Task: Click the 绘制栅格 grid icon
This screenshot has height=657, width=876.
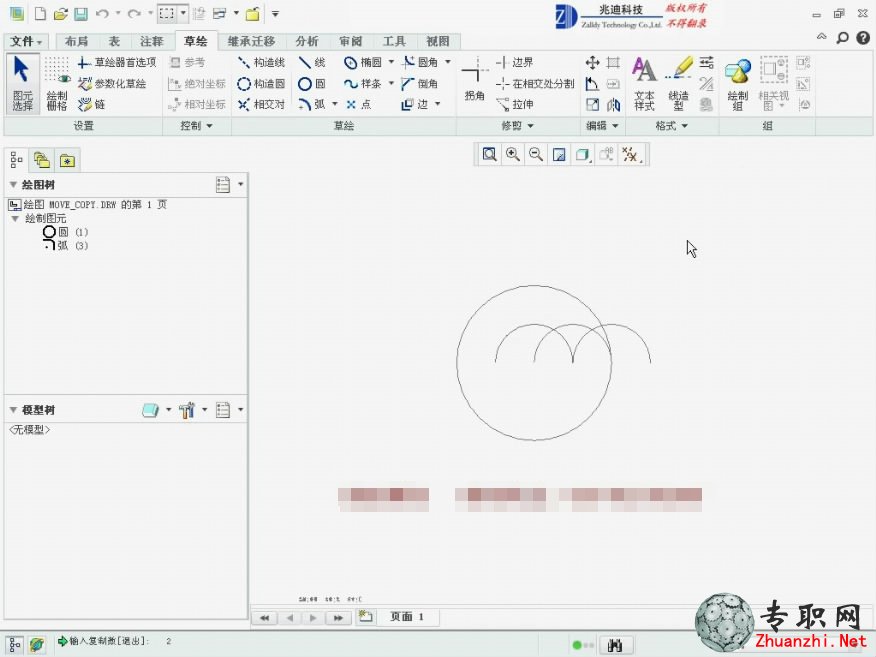Action: tap(56, 84)
